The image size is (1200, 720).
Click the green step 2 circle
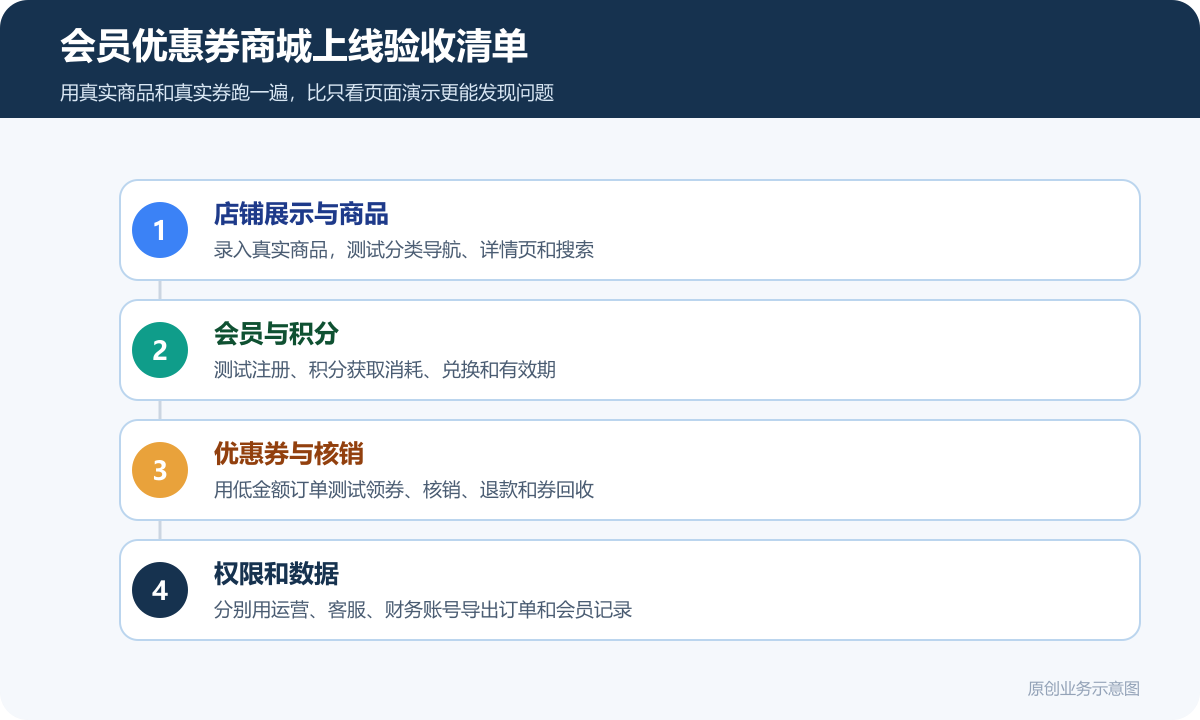pos(160,350)
